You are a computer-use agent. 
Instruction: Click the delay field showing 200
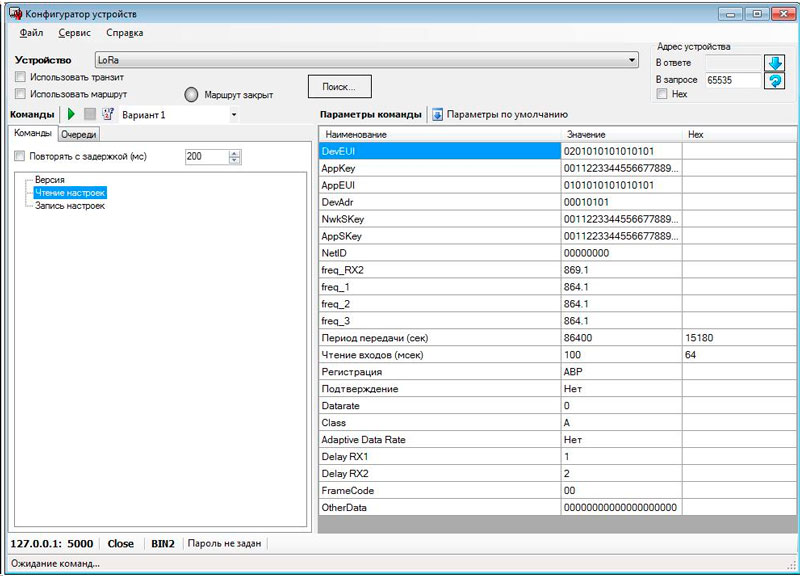207,157
